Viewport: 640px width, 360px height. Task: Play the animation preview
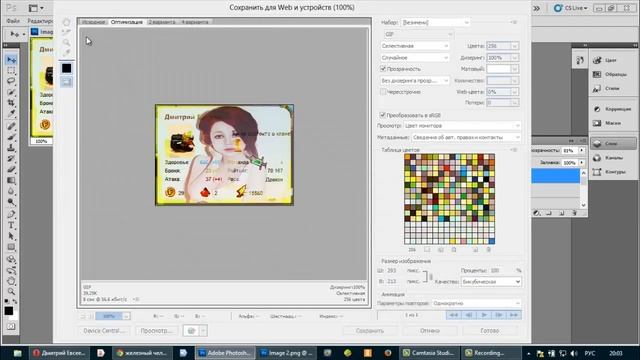[484, 315]
